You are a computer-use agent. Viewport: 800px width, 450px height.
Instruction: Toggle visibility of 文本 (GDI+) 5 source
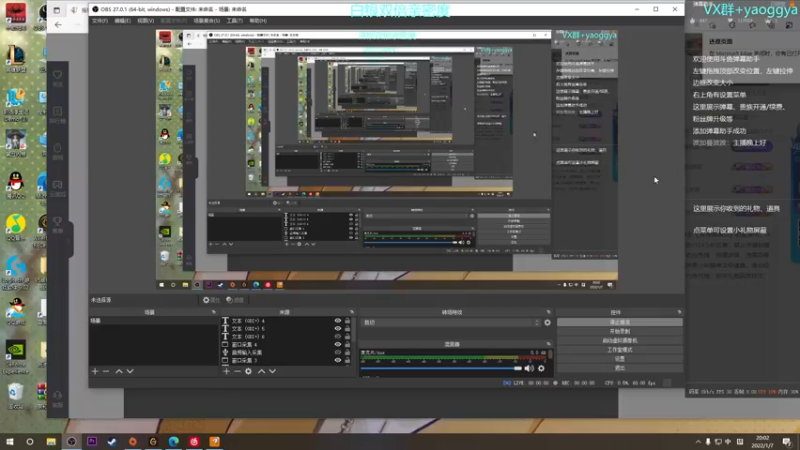(338, 329)
